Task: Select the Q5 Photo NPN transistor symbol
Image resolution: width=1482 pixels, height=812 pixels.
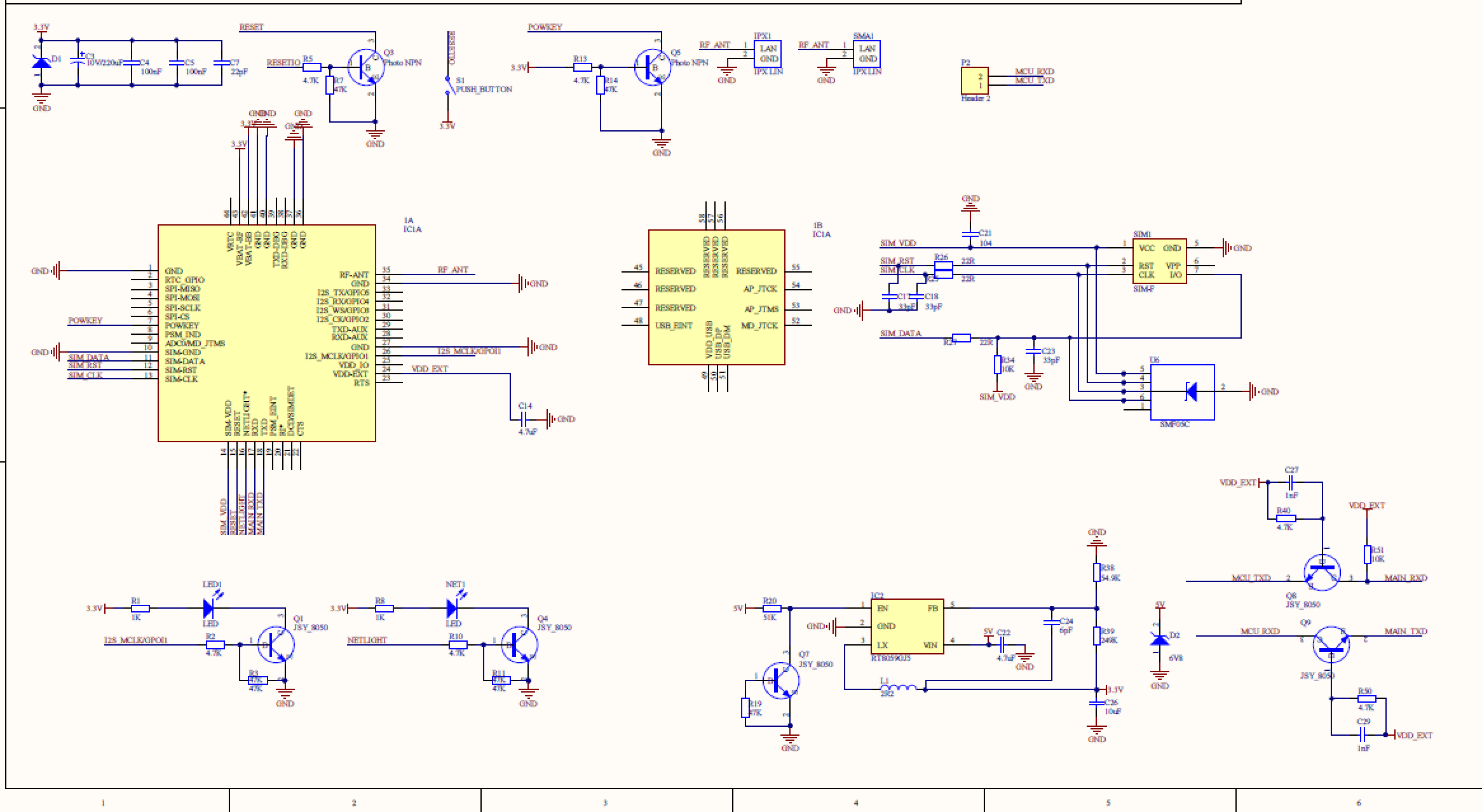Action: pyautogui.click(x=652, y=67)
